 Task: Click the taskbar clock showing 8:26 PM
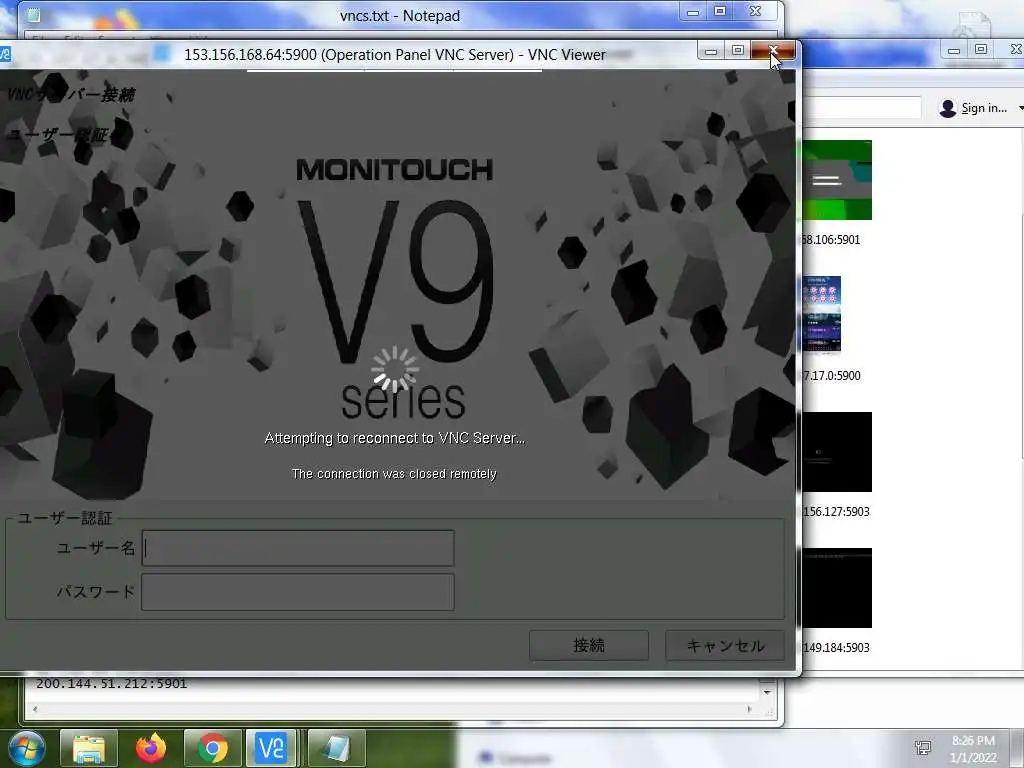tap(973, 748)
